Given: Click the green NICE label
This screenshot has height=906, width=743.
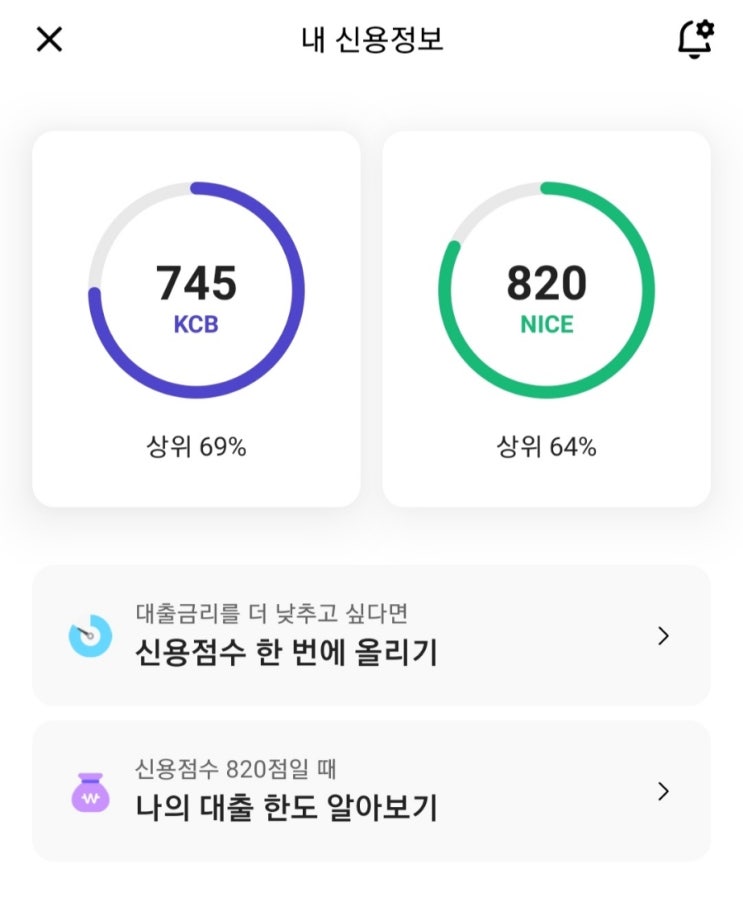Looking at the screenshot, I should [x=546, y=325].
